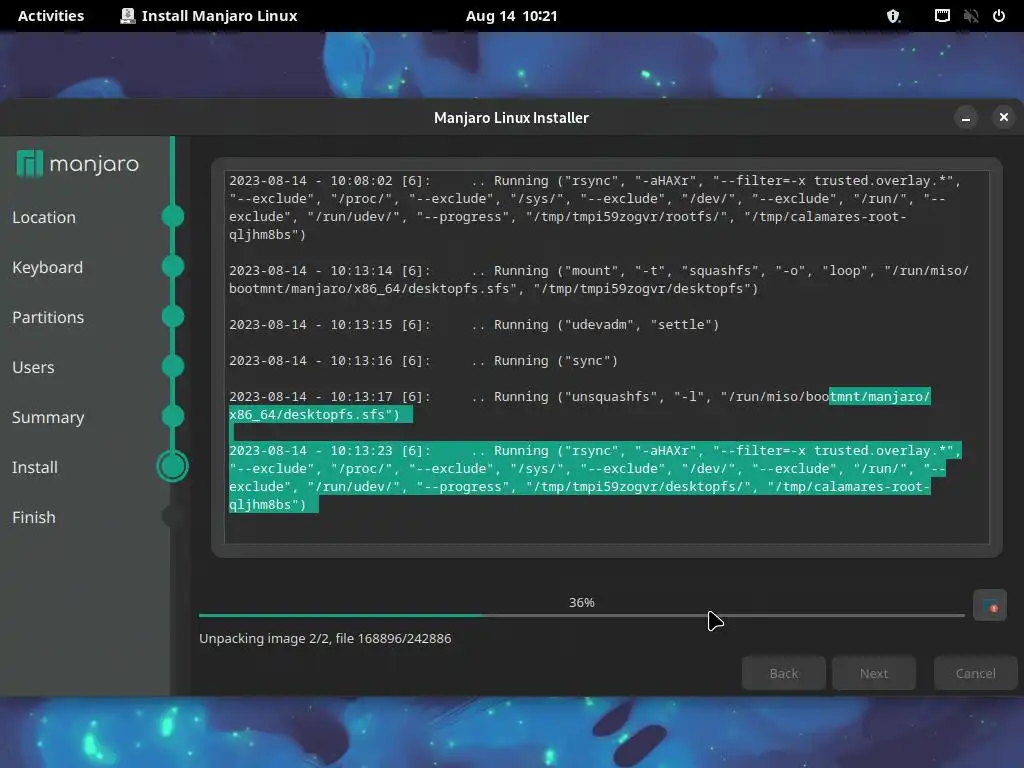This screenshot has width=1024, height=768.
Task: Select the Finish step
Action: click(34, 517)
